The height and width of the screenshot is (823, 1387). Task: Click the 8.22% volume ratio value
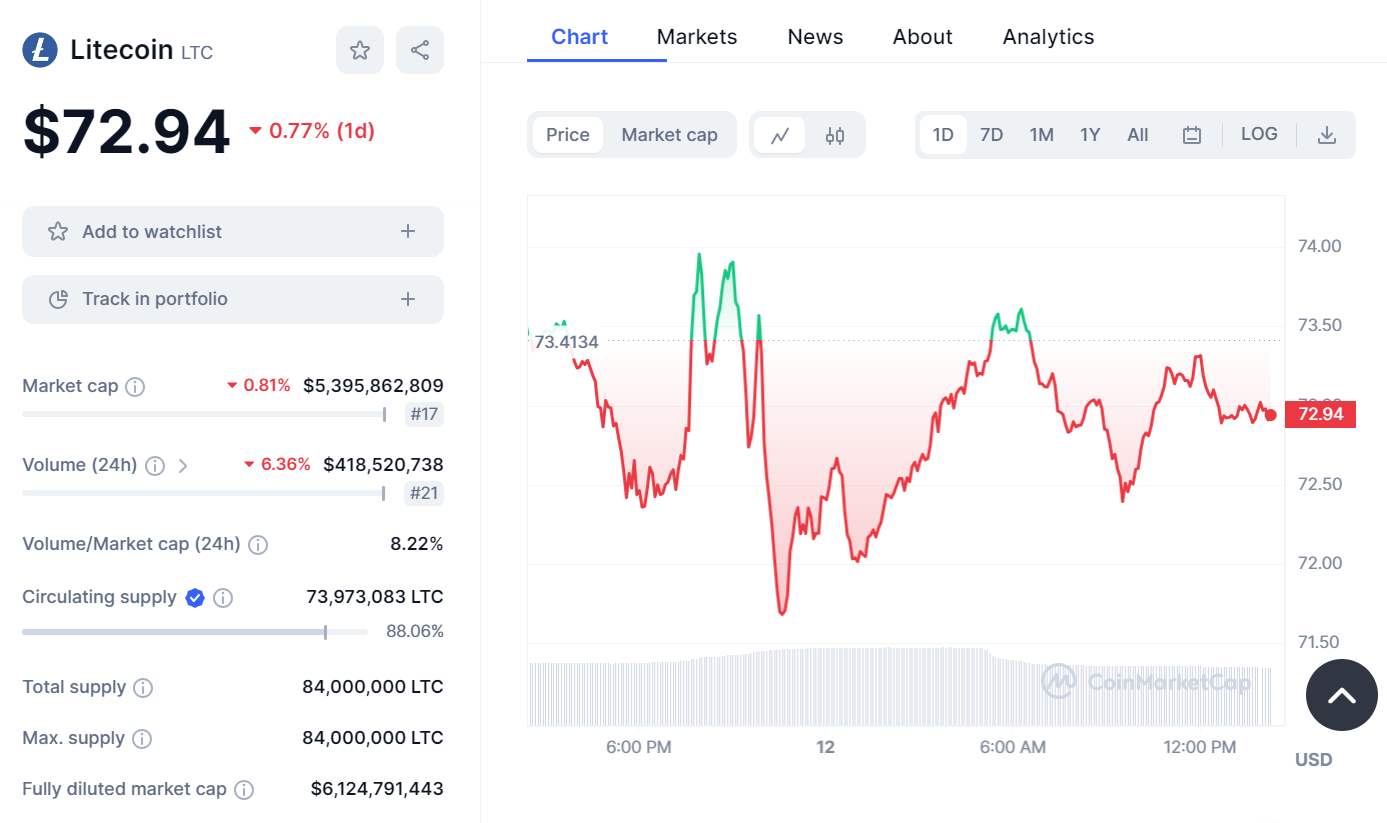point(417,545)
